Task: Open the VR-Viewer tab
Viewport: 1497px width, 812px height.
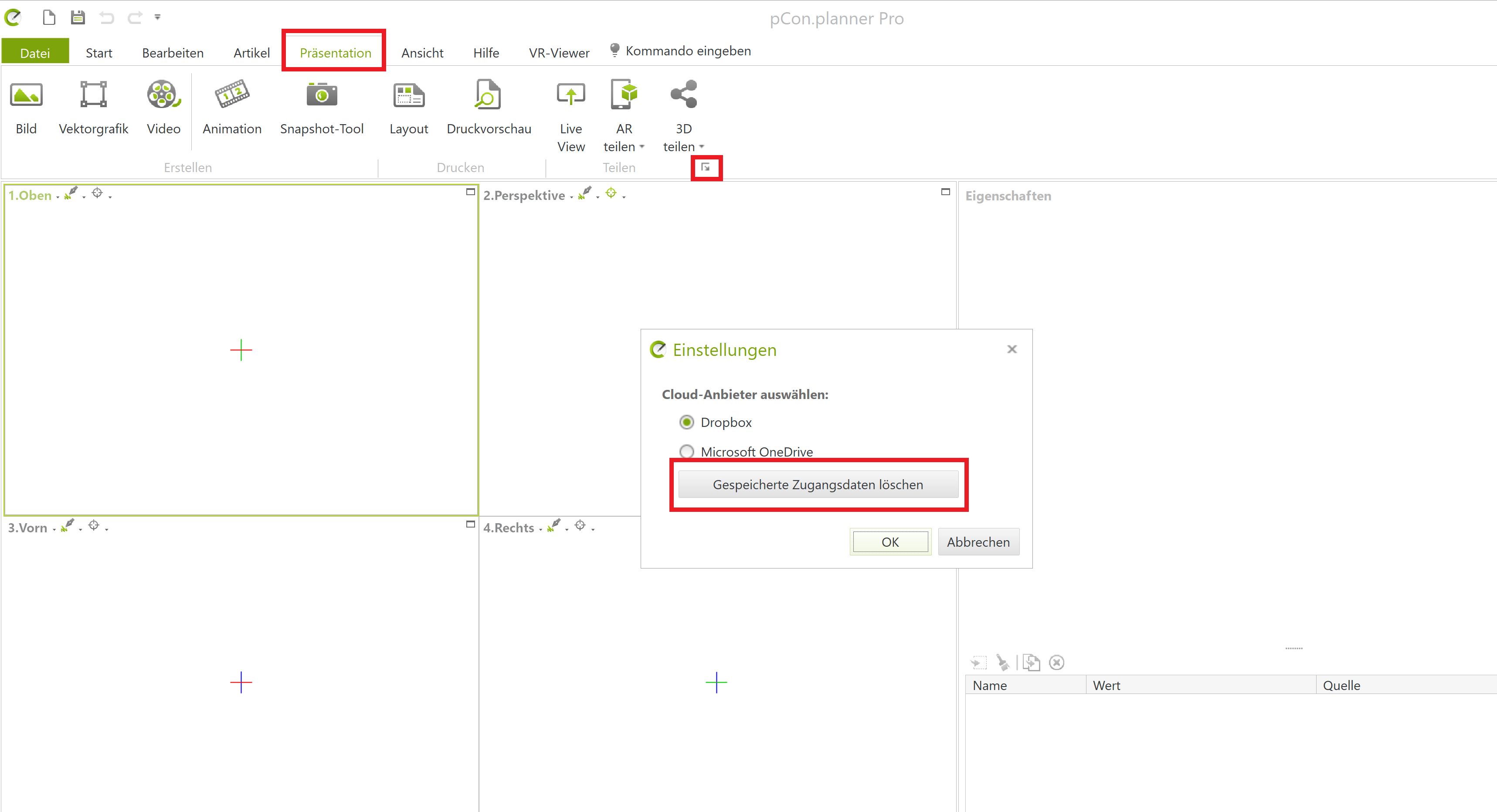Action: pyautogui.click(x=559, y=53)
